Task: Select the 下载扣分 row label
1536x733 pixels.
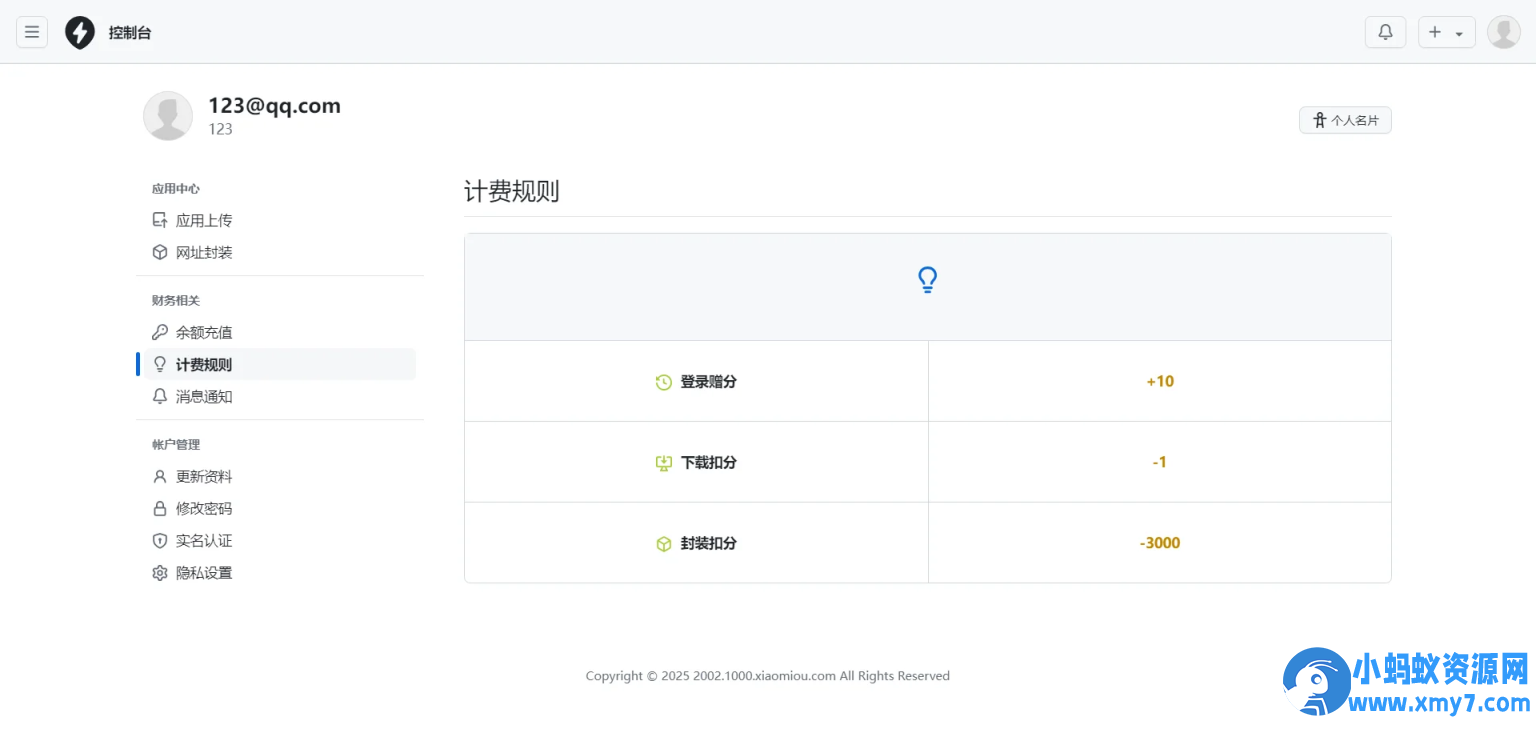Action: [709, 462]
